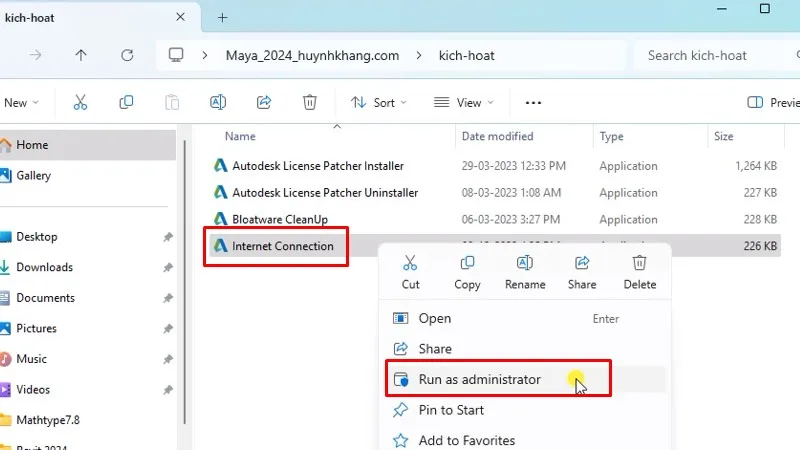
Task: Select Open in the context menu
Action: click(x=525, y=318)
